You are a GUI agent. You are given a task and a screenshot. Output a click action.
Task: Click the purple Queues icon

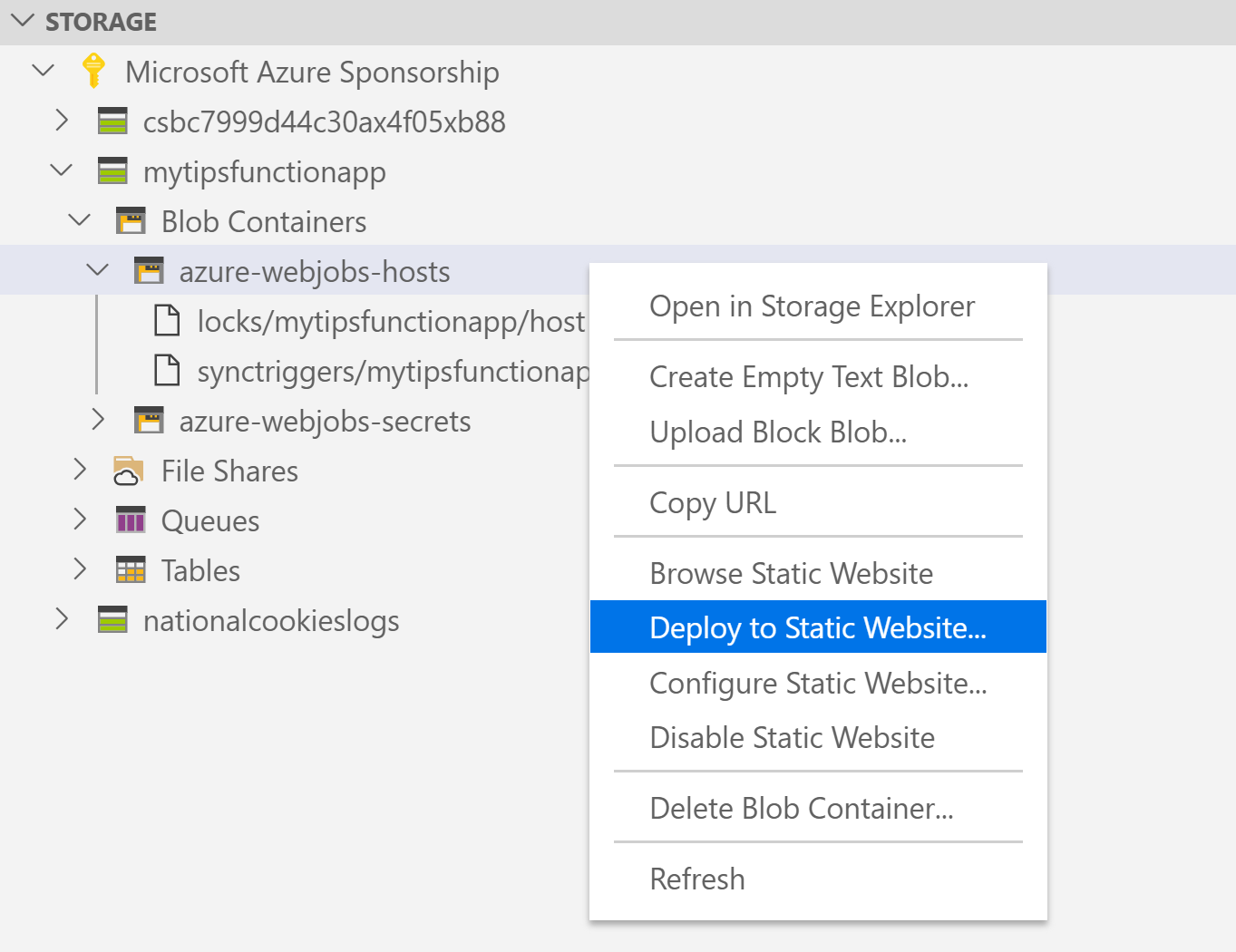pos(131,520)
